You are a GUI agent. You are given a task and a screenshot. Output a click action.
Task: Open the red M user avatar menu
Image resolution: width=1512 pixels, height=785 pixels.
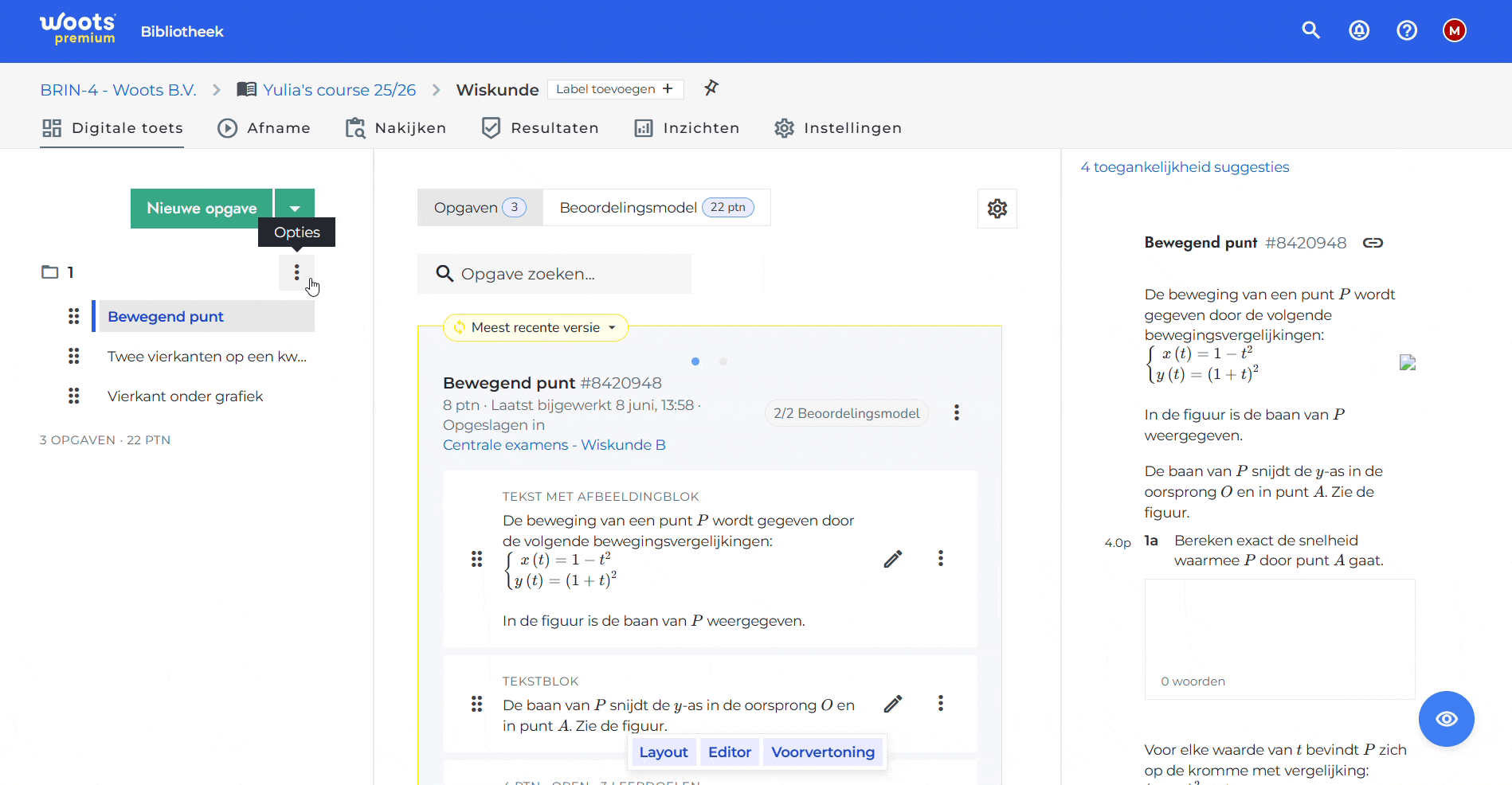tap(1455, 30)
